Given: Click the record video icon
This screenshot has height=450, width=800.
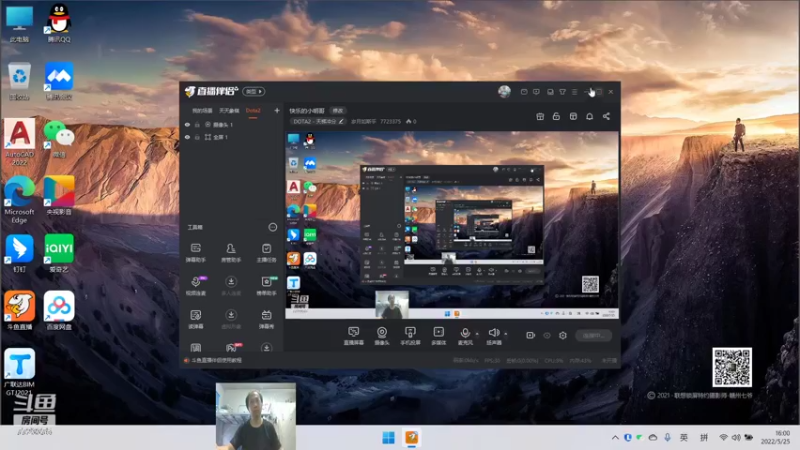Looking at the screenshot, I should pos(531,335).
